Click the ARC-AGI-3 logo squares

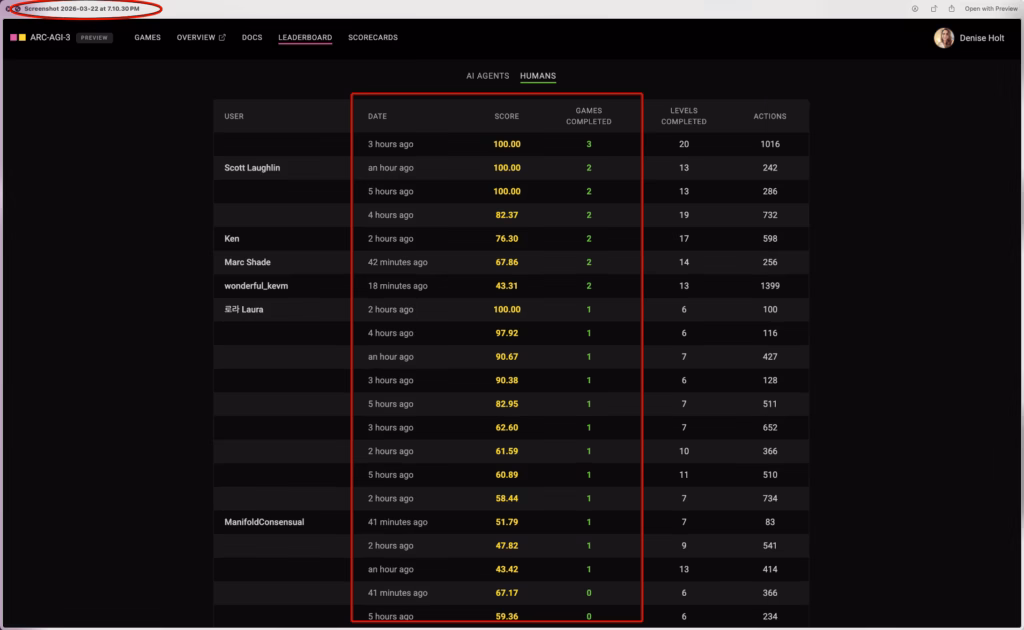click(x=18, y=38)
